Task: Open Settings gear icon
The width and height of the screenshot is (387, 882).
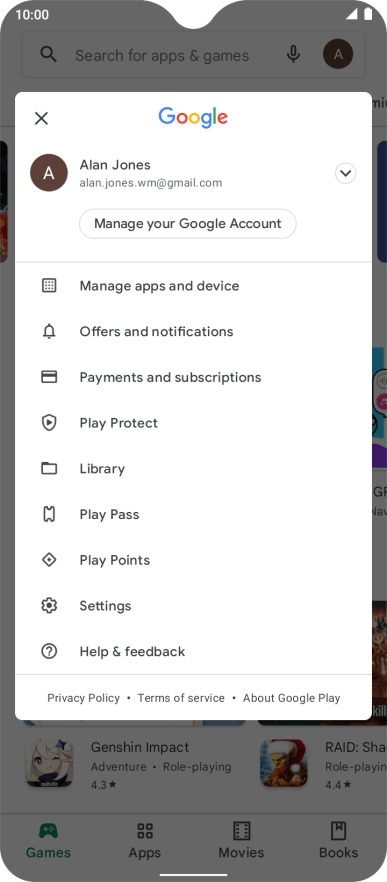Action: [x=49, y=605]
